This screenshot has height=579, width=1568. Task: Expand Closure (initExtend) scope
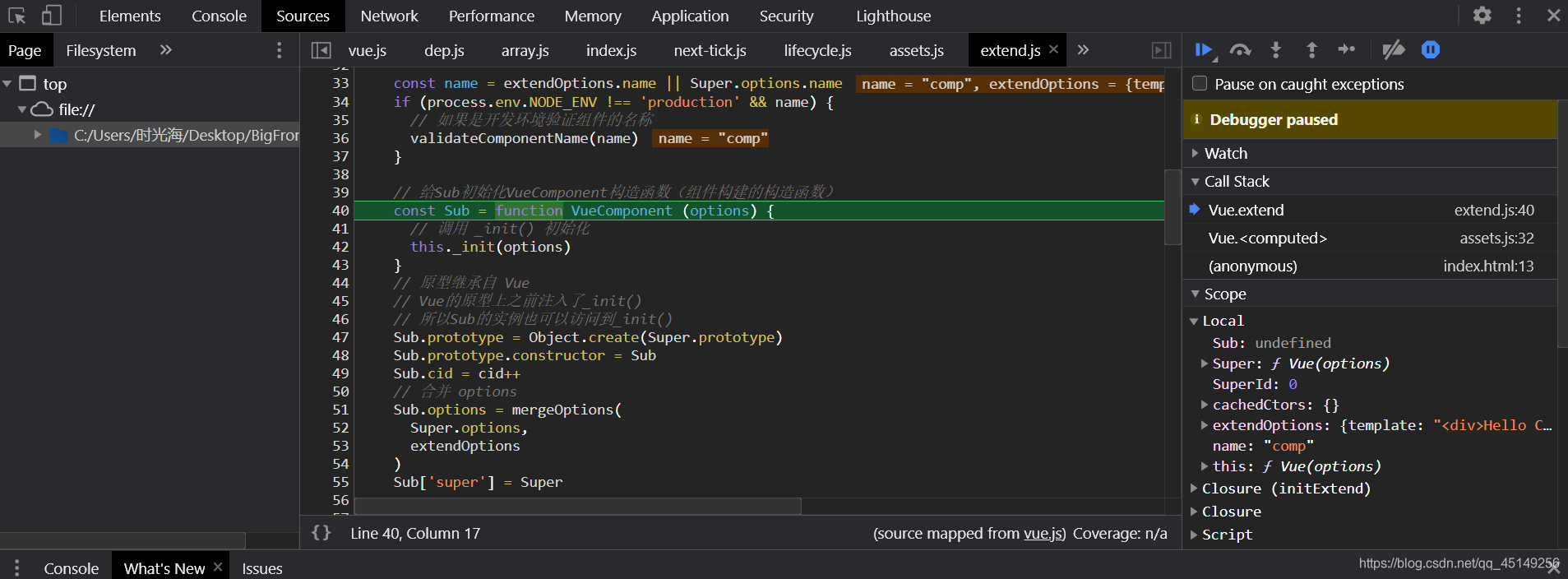[x=1286, y=489]
